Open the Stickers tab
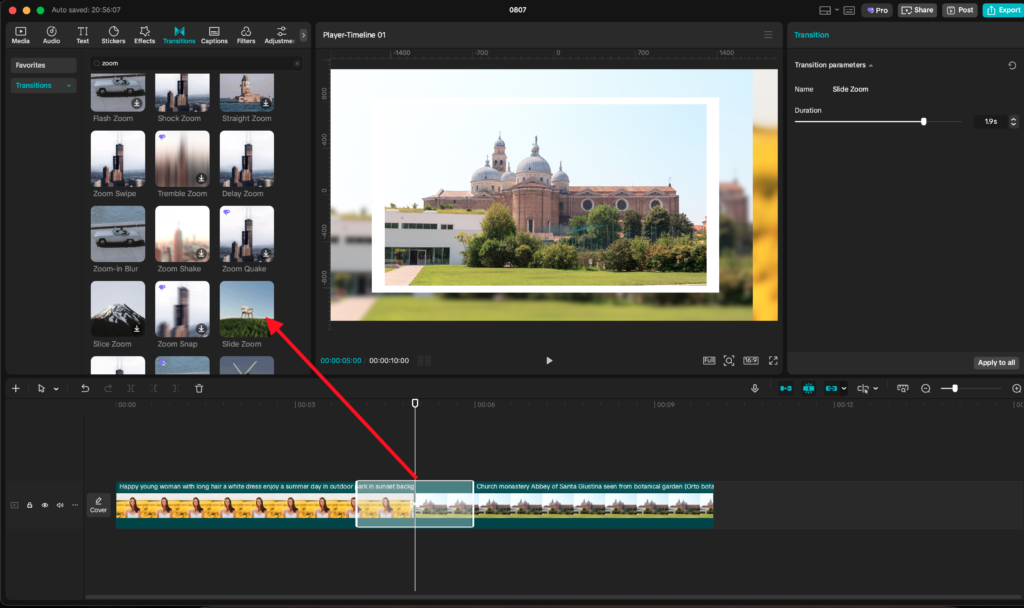 point(113,35)
